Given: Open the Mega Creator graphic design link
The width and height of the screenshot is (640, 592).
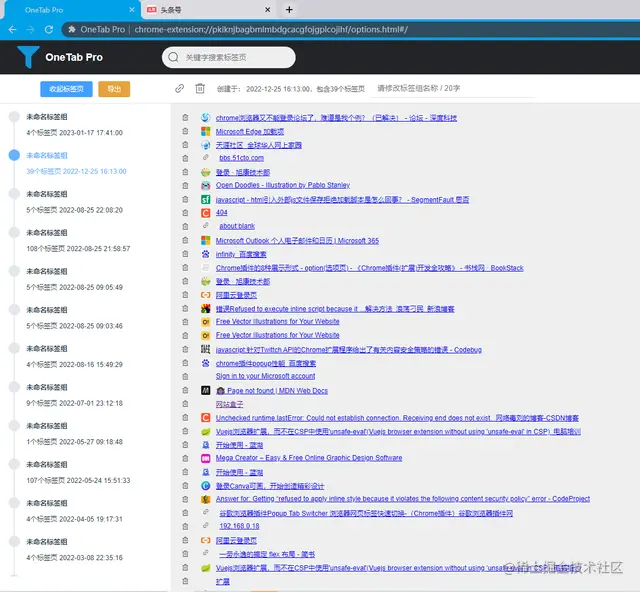Looking at the screenshot, I should coord(309,458).
